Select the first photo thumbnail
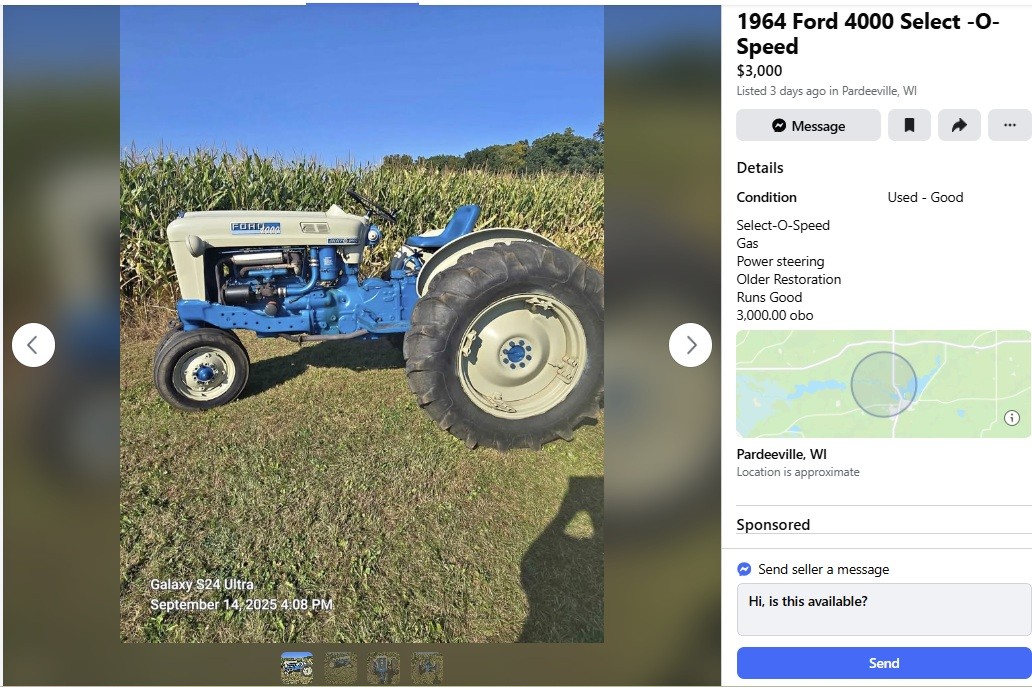This screenshot has width=1032, height=687. pos(297,668)
